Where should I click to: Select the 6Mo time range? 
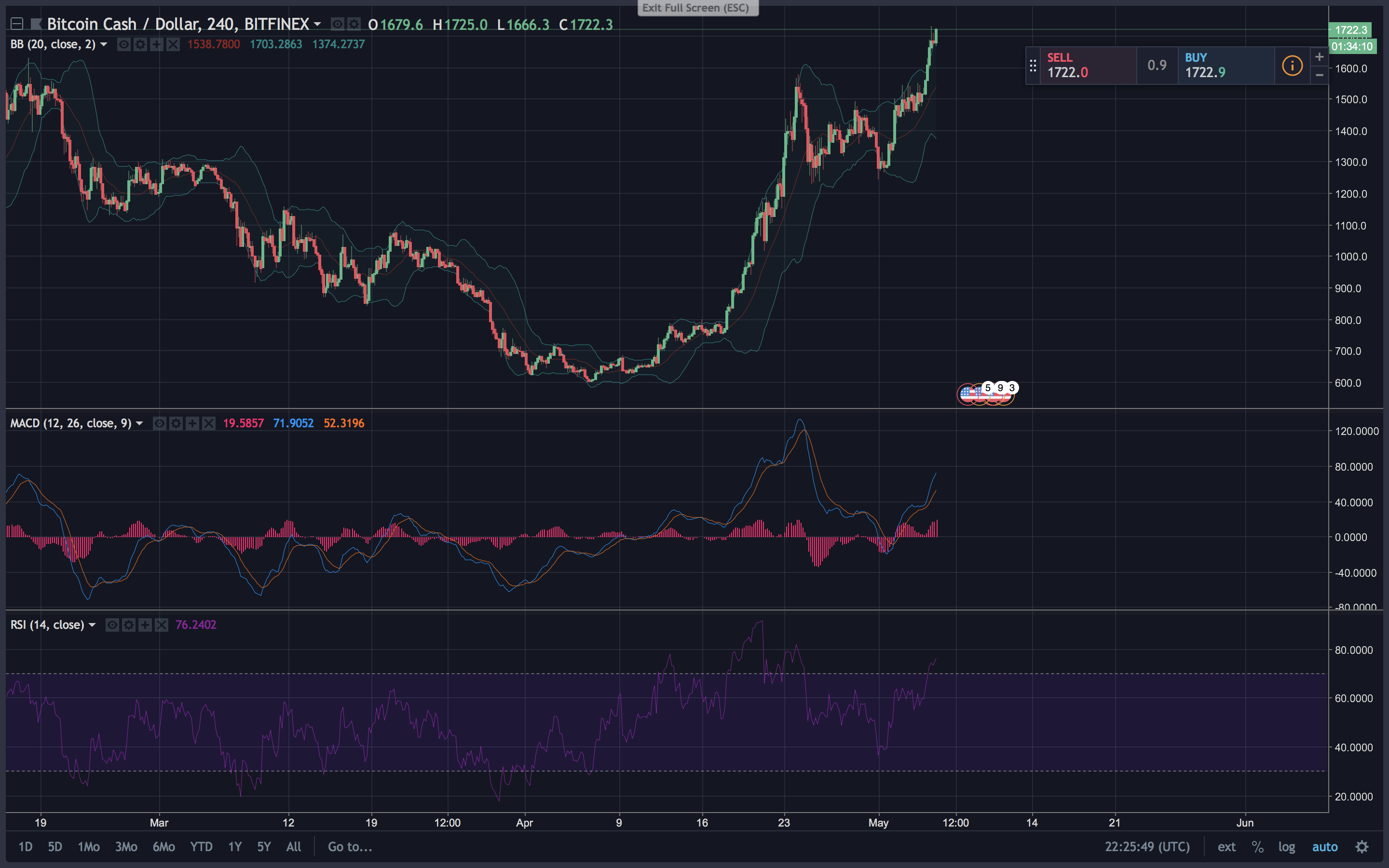[163, 847]
